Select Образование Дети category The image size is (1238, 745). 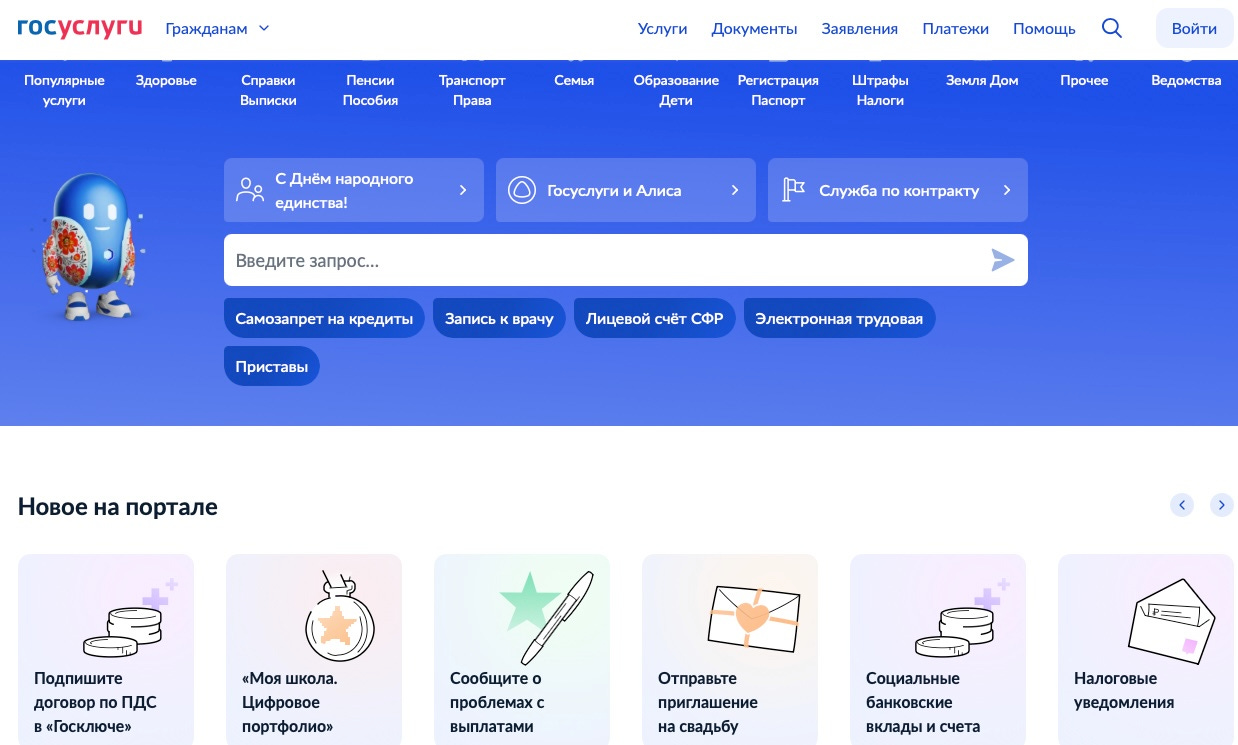tap(676, 90)
